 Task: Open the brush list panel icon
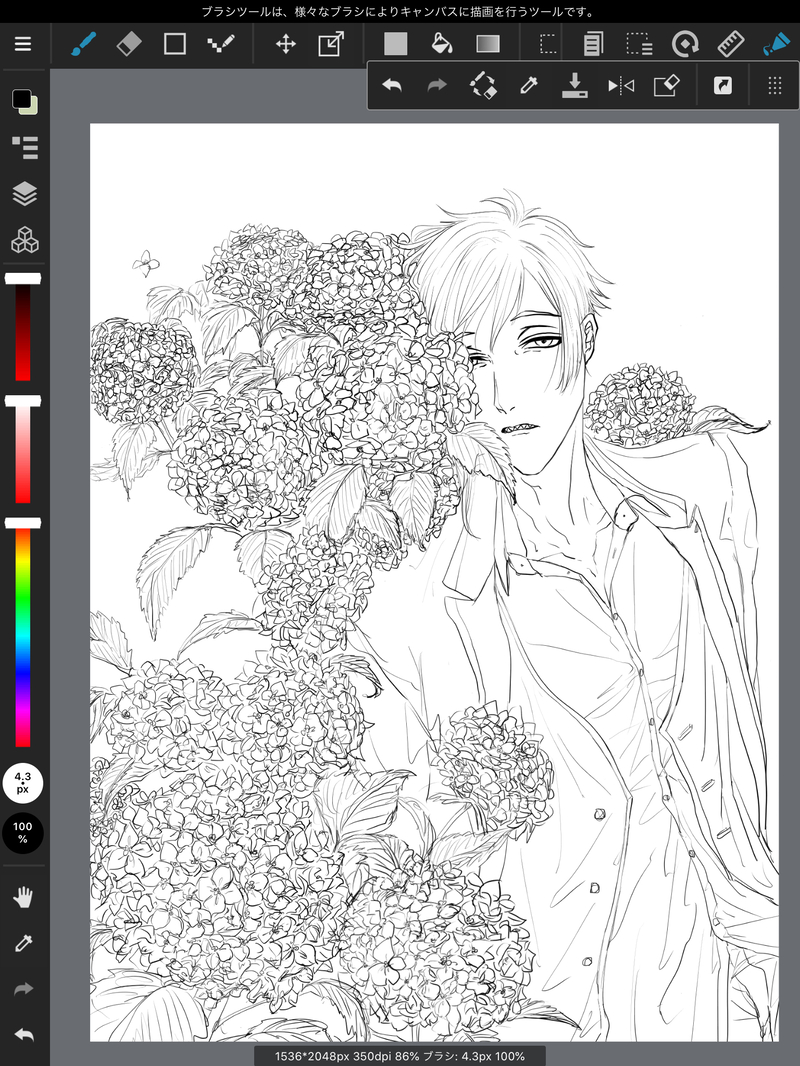24,148
